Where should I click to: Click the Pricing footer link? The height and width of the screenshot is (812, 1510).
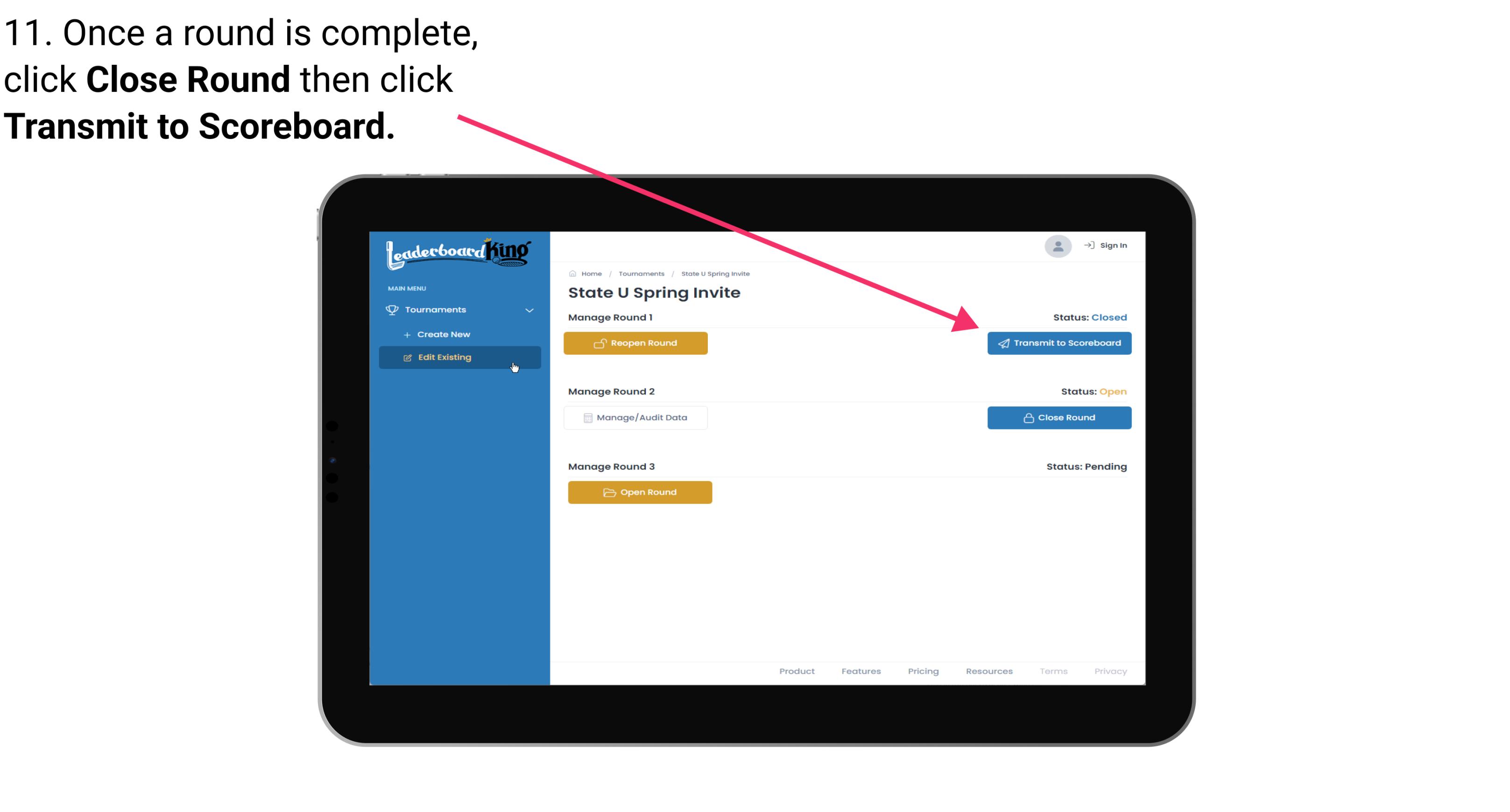[x=922, y=671]
